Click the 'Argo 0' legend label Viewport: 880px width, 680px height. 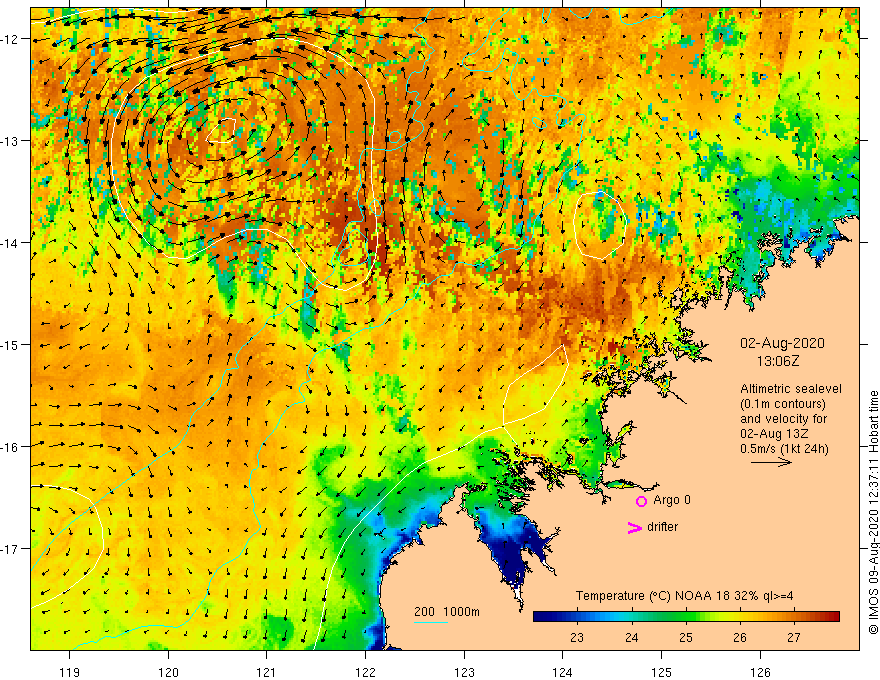[672, 500]
